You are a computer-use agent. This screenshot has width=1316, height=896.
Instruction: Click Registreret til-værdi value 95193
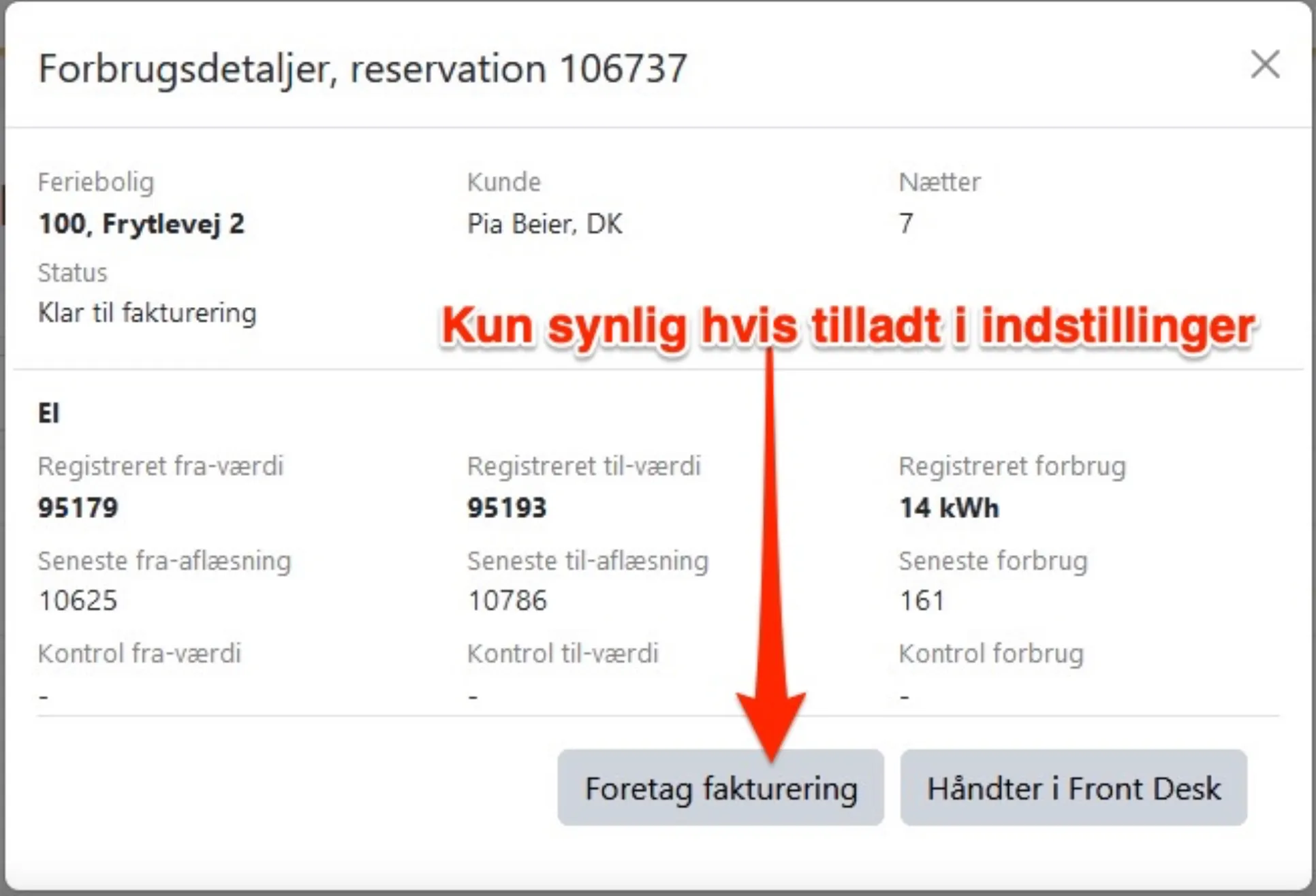pyautogui.click(x=507, y=508)
